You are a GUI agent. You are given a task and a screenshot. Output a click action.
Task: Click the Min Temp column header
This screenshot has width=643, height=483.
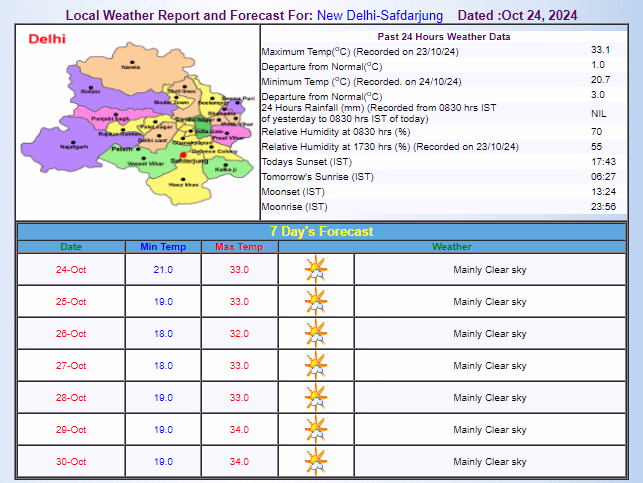pyautogui.click(x=163, y=246)
